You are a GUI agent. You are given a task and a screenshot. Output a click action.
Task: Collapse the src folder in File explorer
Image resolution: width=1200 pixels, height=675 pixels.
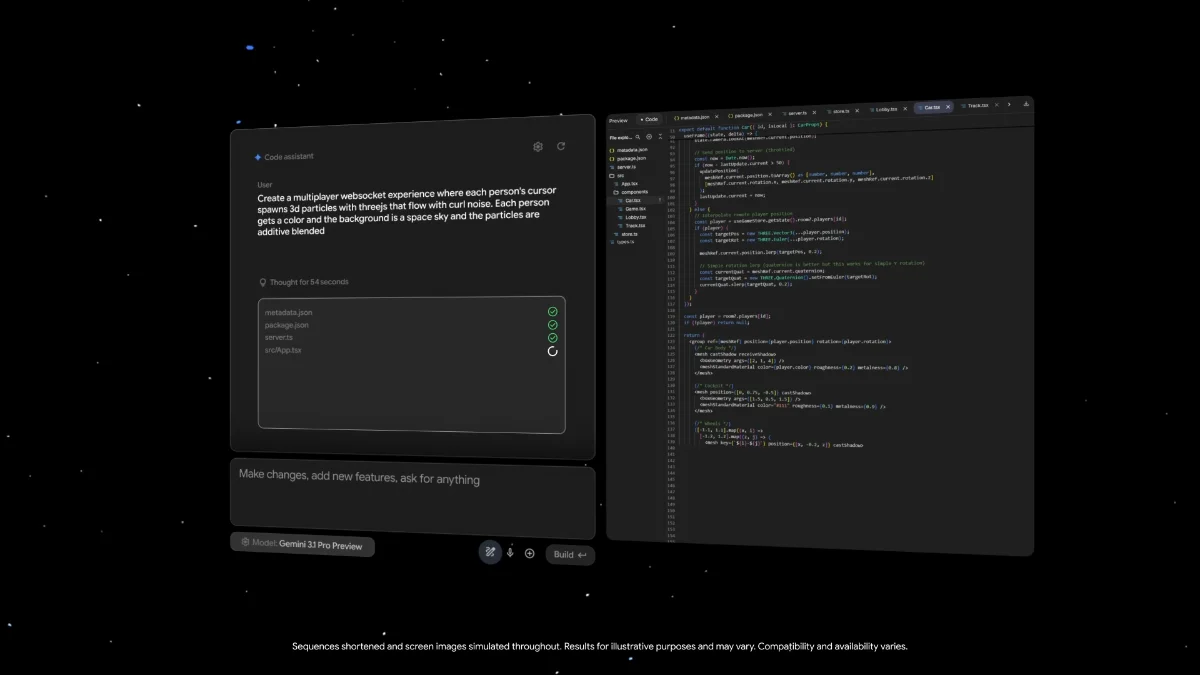(x=618, y=175)
